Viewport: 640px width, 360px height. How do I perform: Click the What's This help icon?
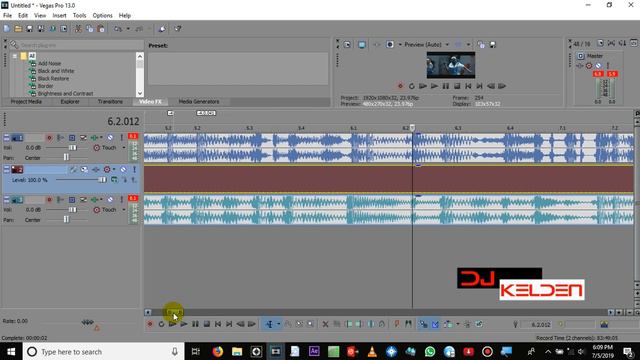[x=178, y=29]
